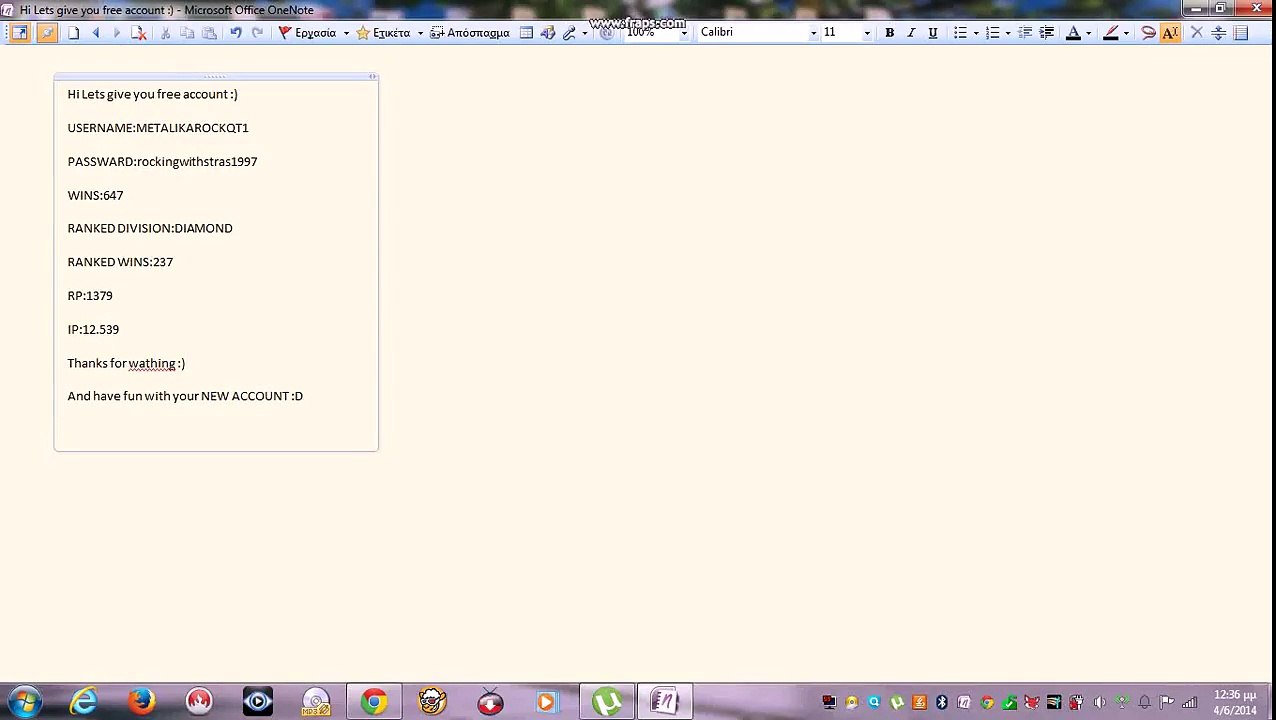Select the pen drawing tool
The width and height of the screenshot is (1276, 720).
pyautogui.click(x=570, y=33)
